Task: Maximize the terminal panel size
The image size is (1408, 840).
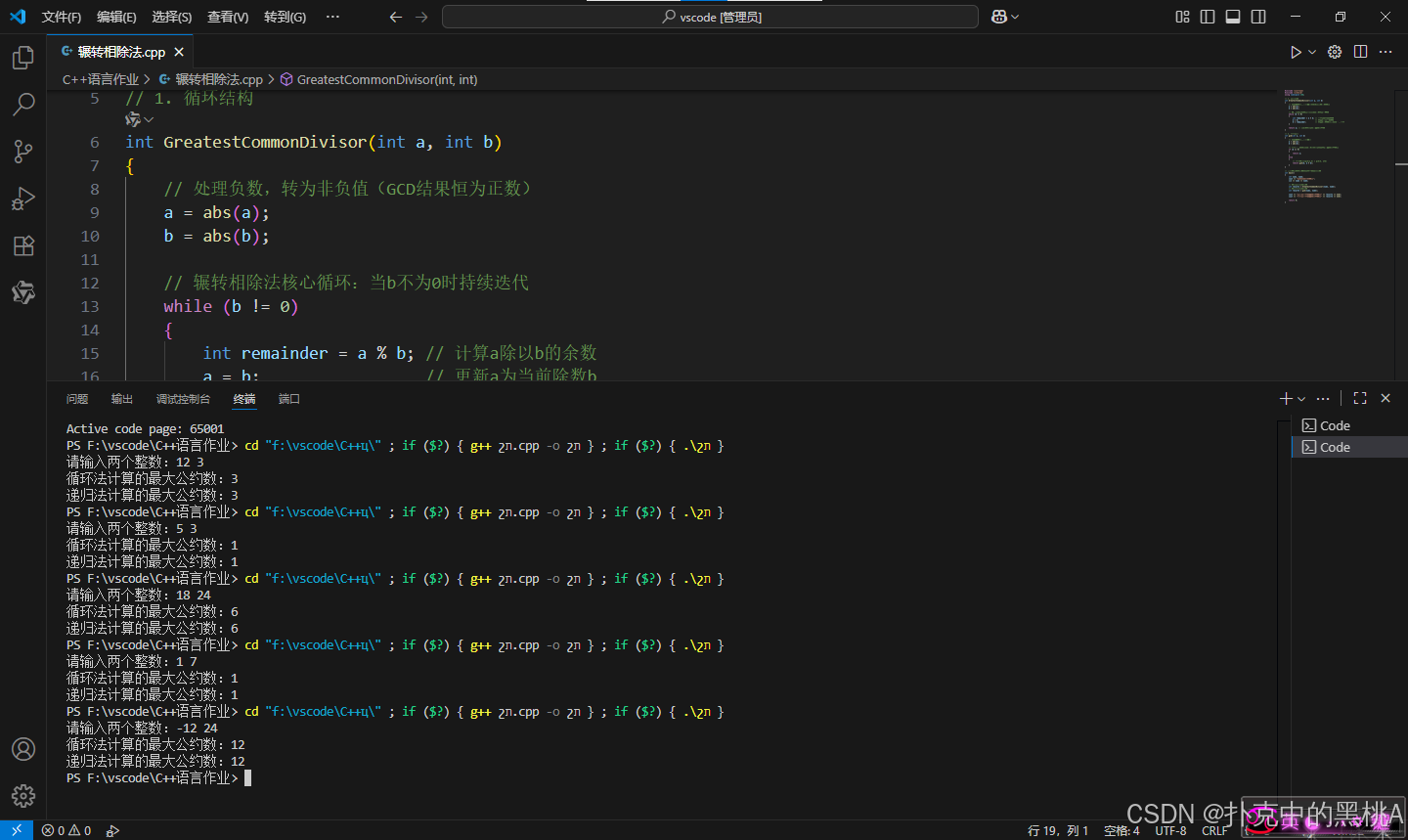Action: pos(1360,398)
